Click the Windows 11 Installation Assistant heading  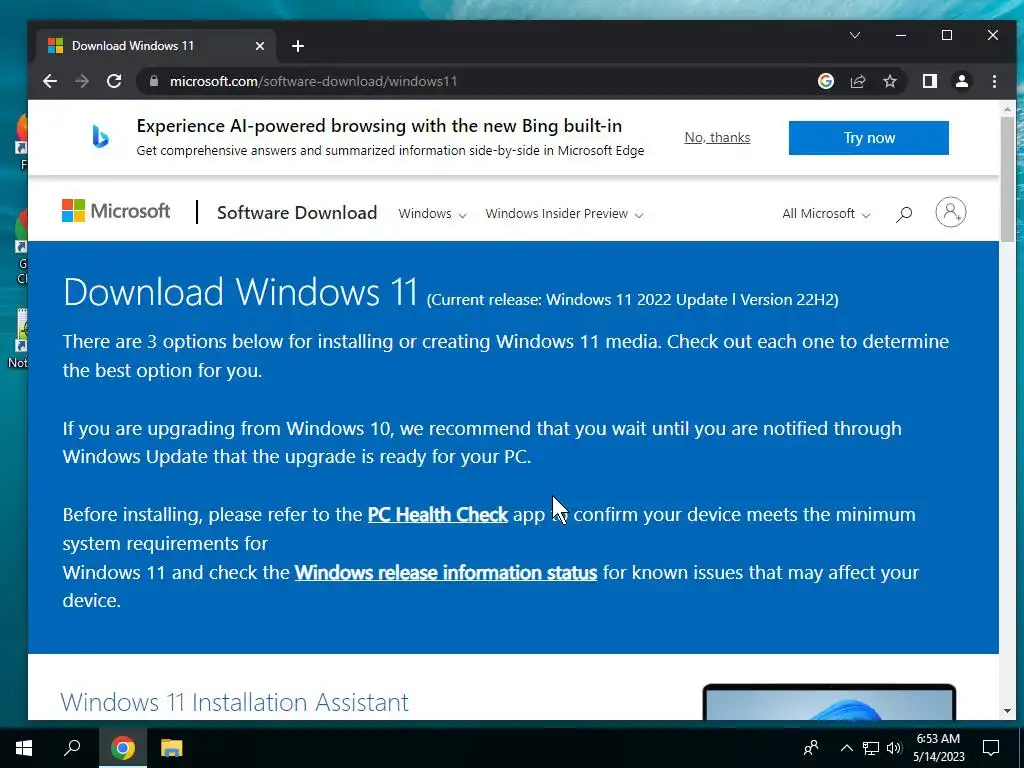point(234,702)
